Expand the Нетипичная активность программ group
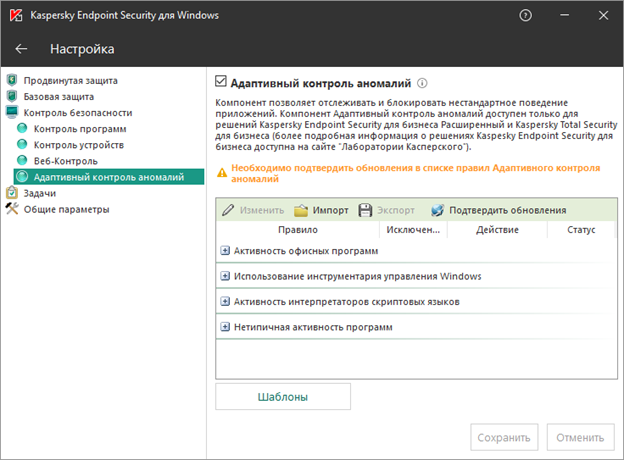 point(225,327)
